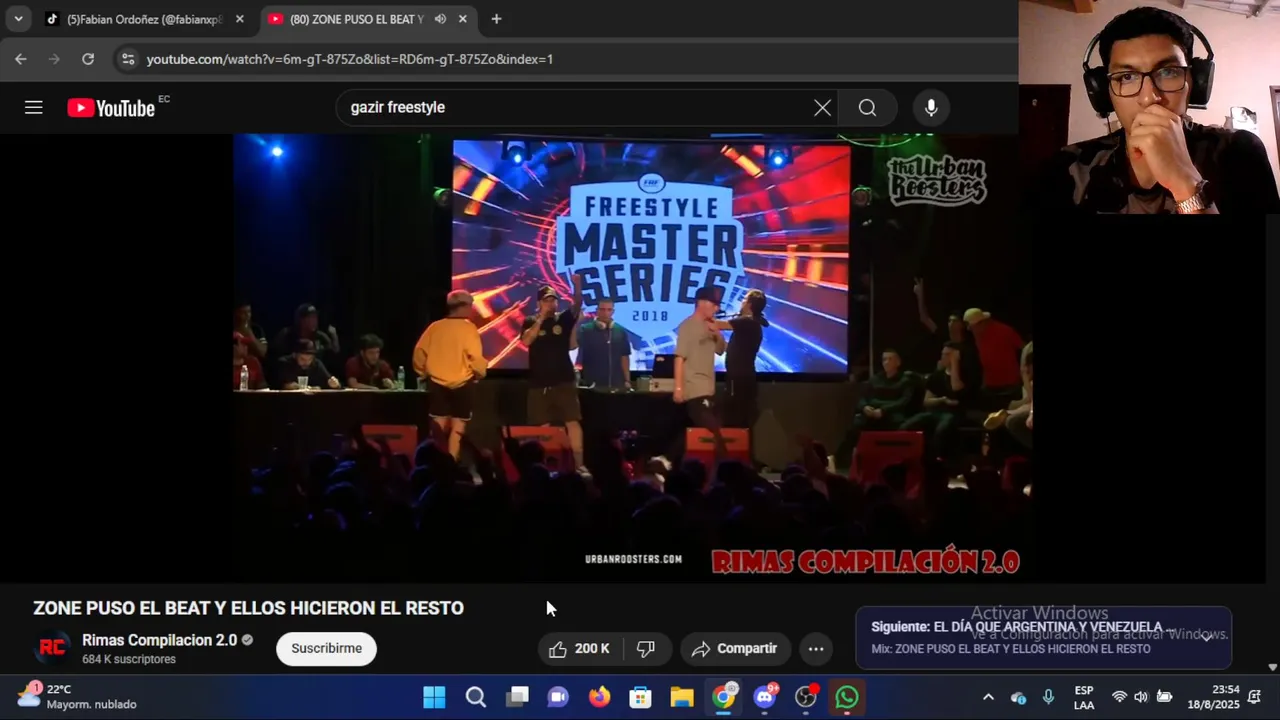Mute the tab via its speaker icon

coord(440,19)
